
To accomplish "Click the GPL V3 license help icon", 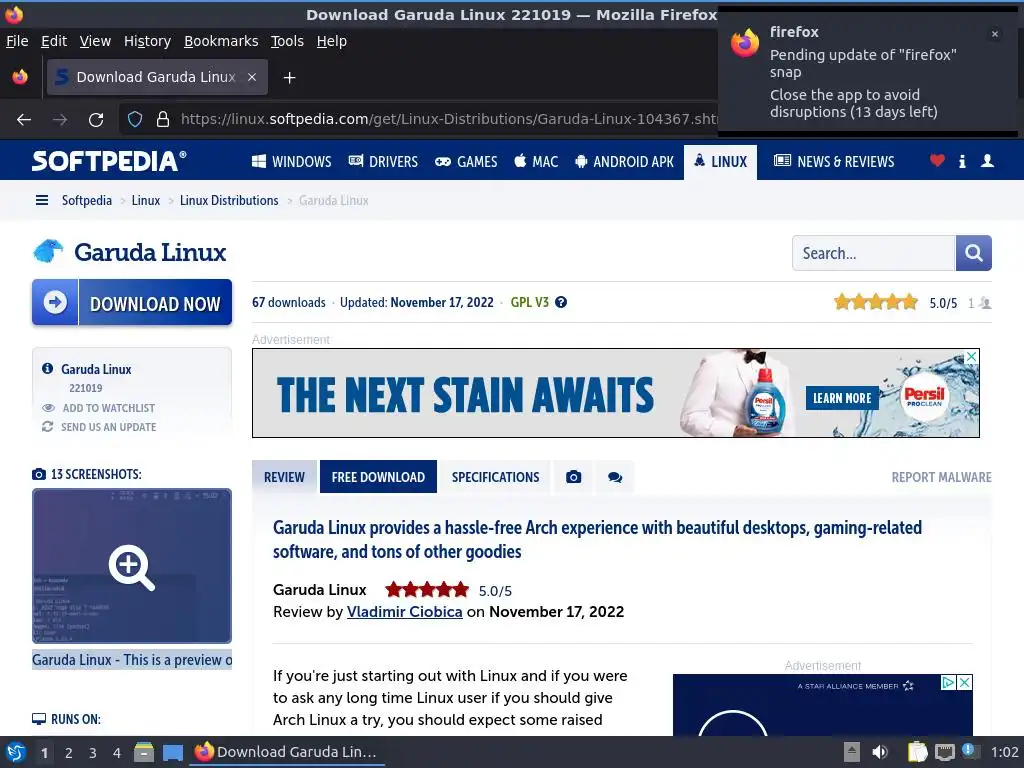I will click(561, 302).
